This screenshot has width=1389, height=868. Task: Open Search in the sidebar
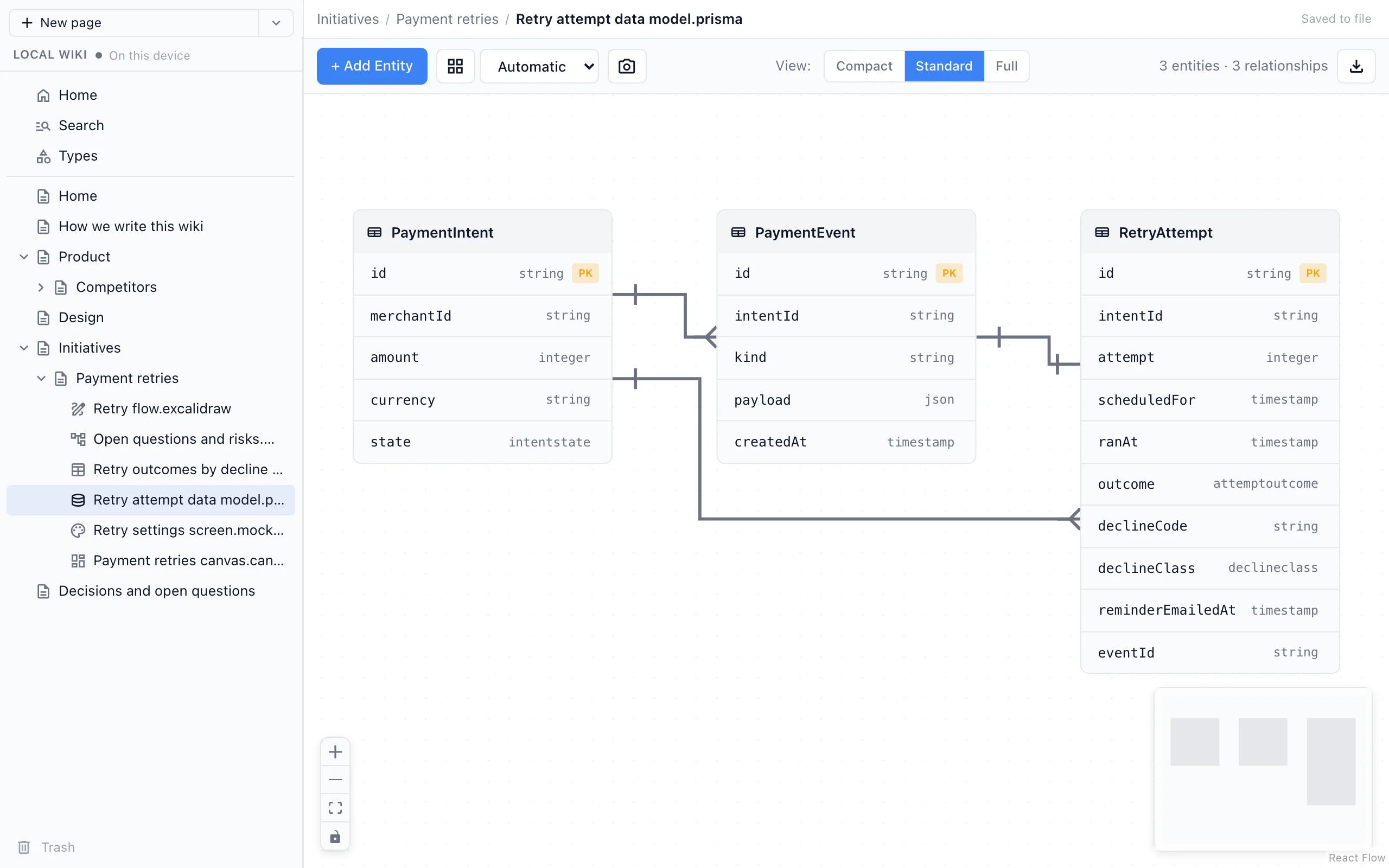pyautogui.click(x=150, y=125)
